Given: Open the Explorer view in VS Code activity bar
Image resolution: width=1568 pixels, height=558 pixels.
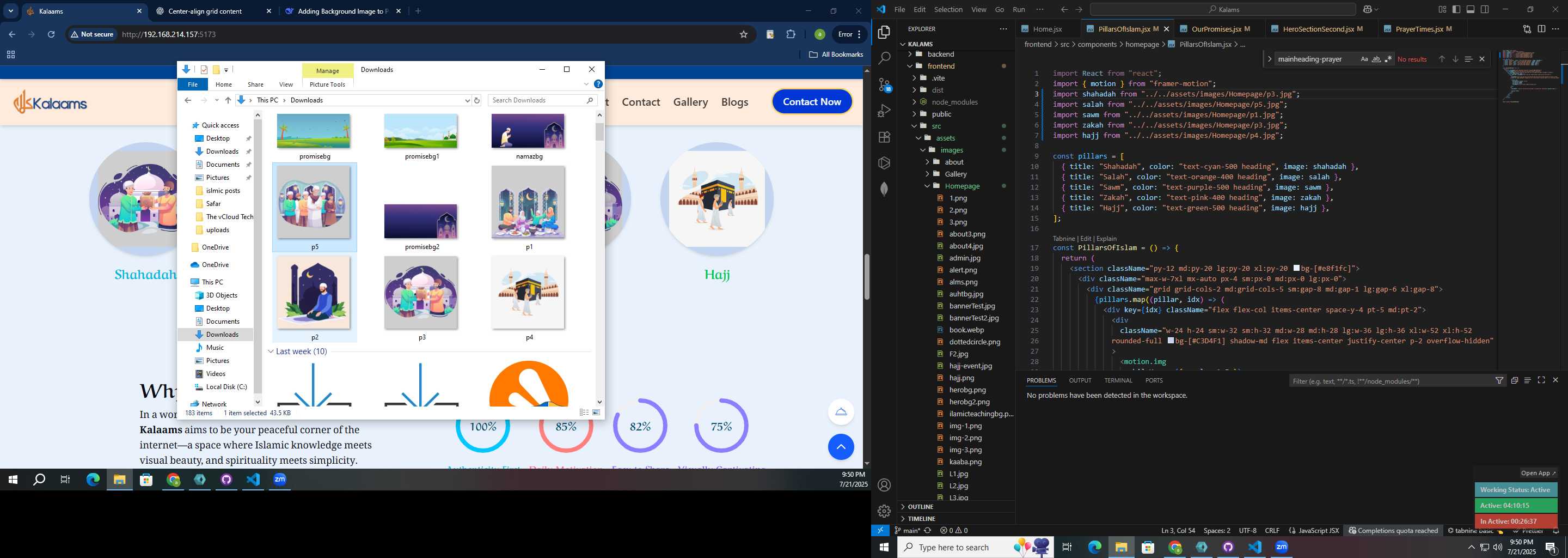Looking at the screenshot, I should coord(884,32).
